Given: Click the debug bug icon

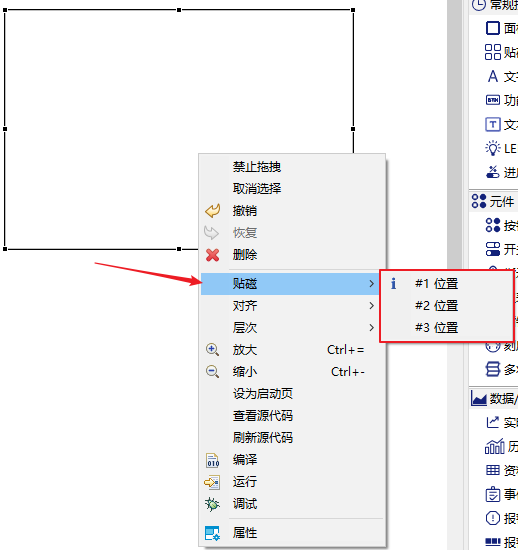Looking at the screenshot, I should 212,504.
